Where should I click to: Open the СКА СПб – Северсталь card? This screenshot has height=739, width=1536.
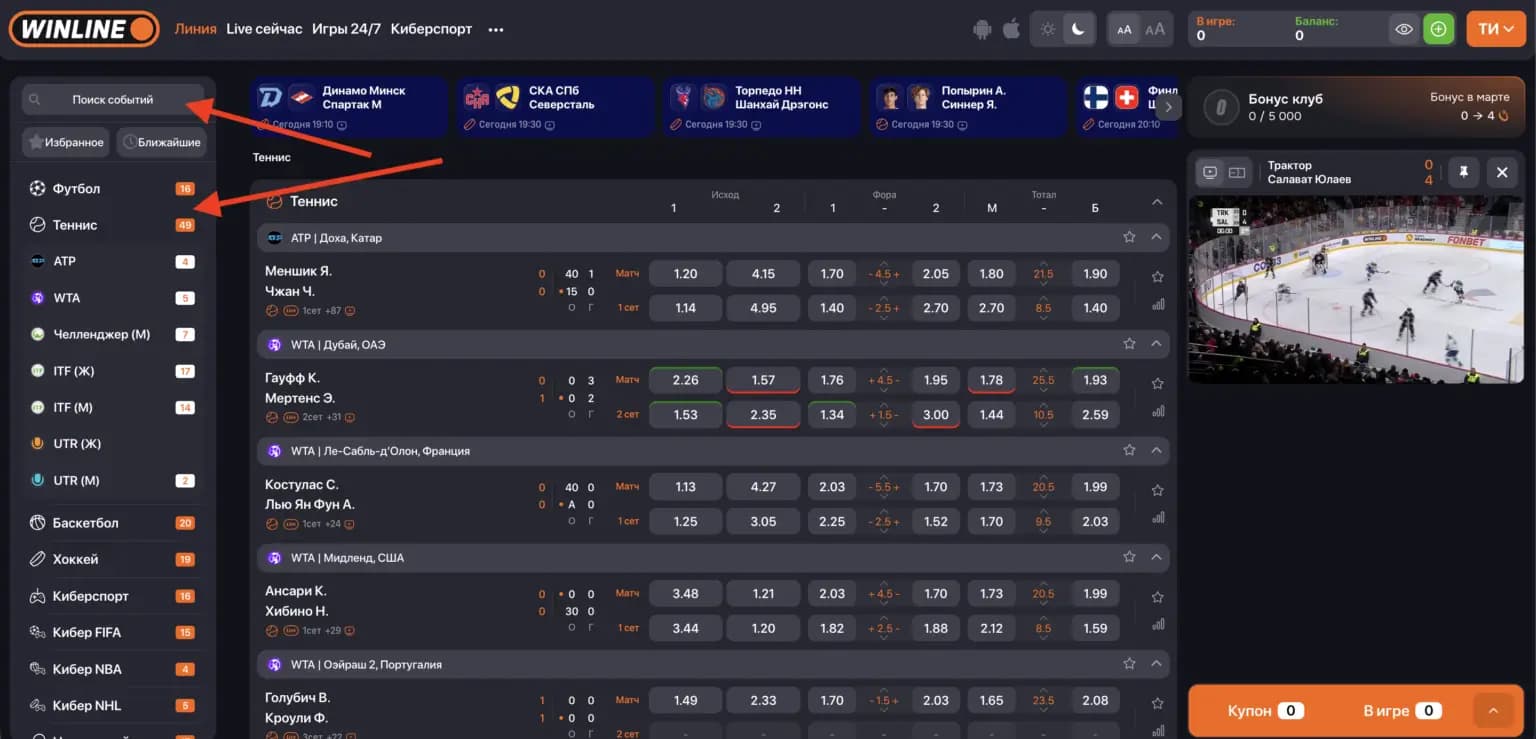[x=555, y=107]
